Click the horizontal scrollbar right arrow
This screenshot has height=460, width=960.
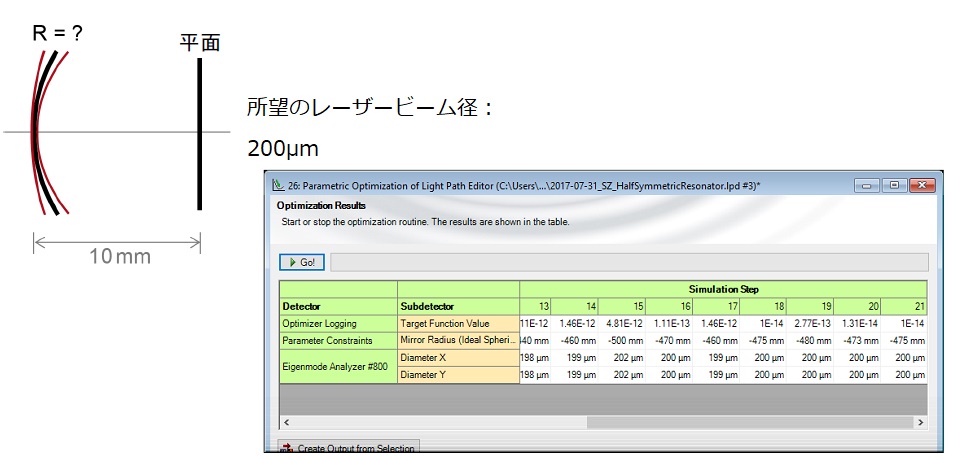coord(921,423)
